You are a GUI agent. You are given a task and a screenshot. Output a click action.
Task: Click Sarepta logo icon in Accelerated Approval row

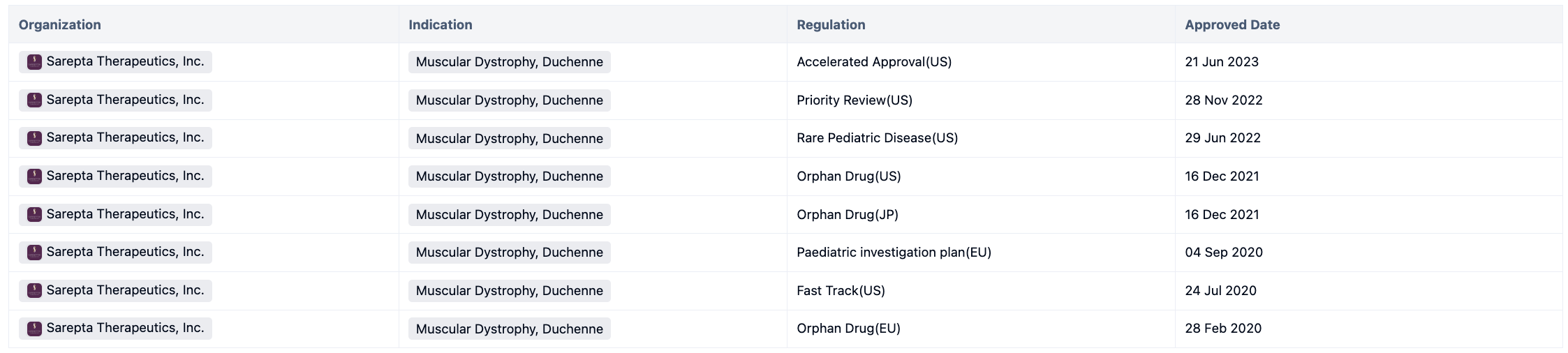click(x=34, y=62)
